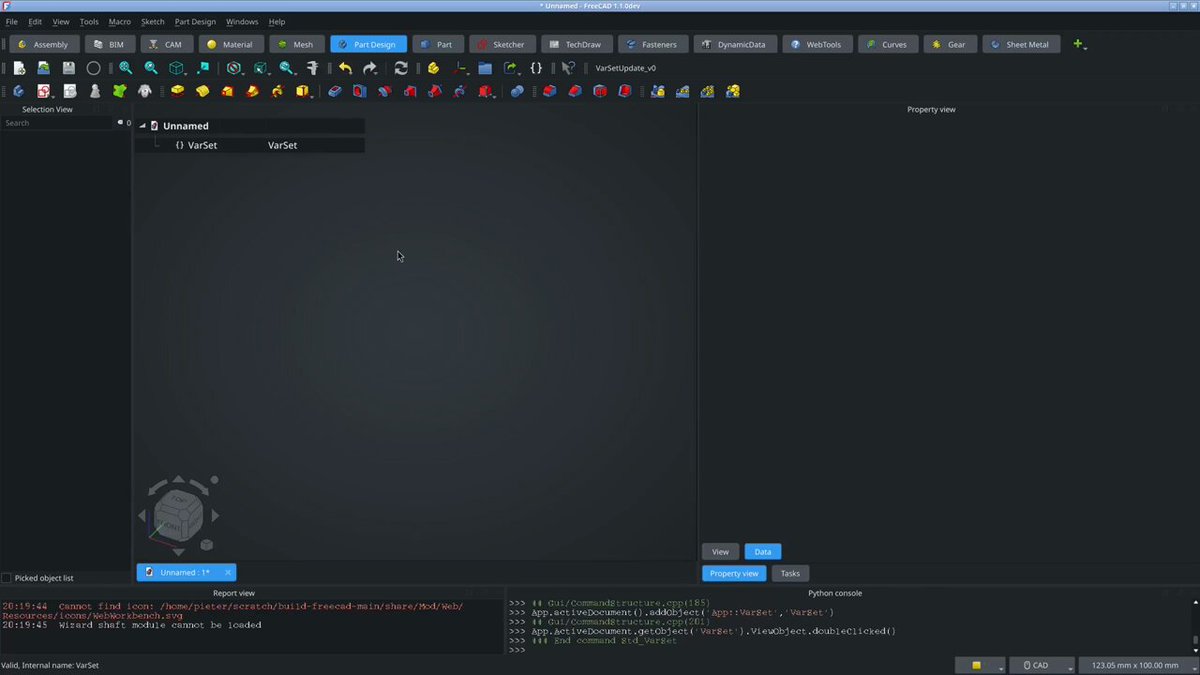Click the Boolean operation icon
Screen dimensions: 1200x675
[x=517, y=91]
